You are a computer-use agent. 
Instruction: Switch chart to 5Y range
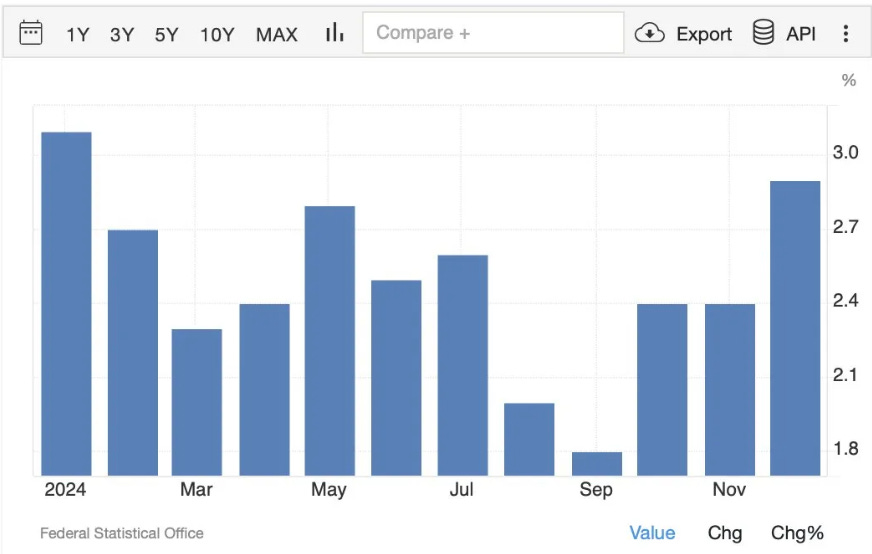[x=166, y=34]
